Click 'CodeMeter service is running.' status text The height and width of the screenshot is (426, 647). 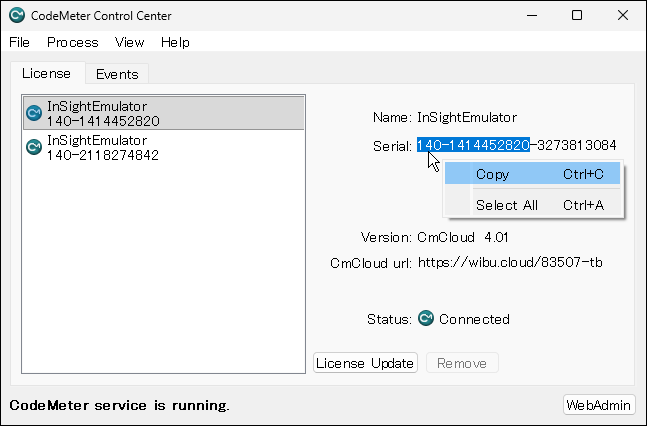pyautogui.click(x=119, y=405)
